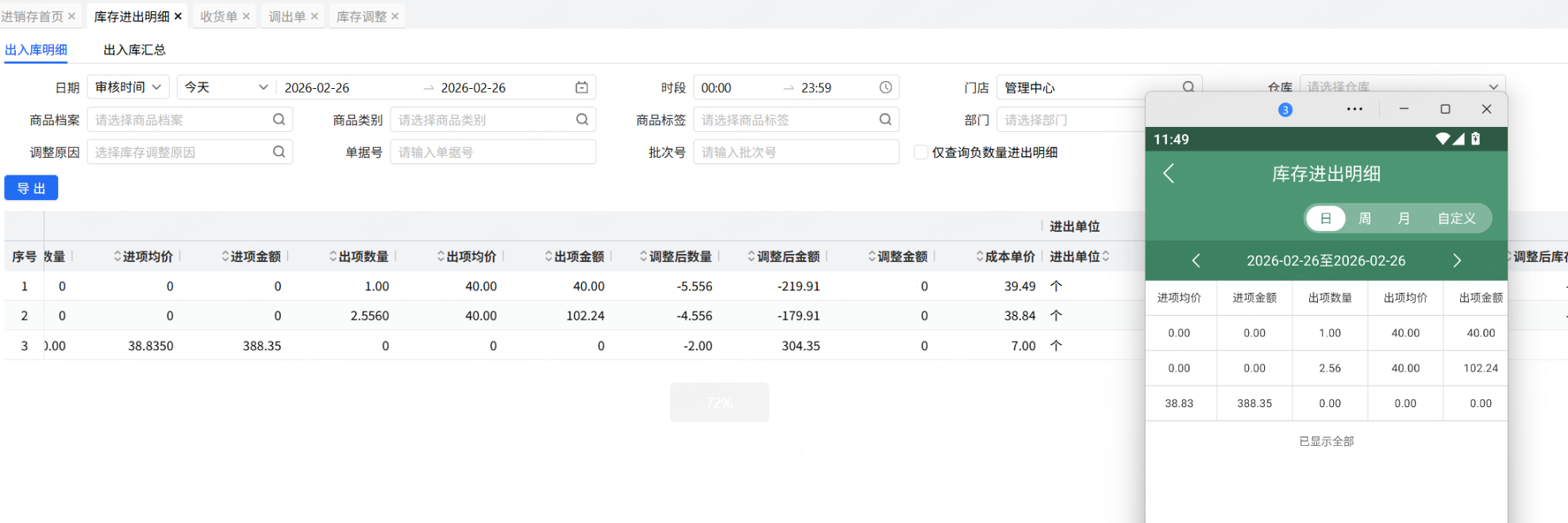Click start time 00:00 field
The image size is (1568, 523).
[716, 87]
